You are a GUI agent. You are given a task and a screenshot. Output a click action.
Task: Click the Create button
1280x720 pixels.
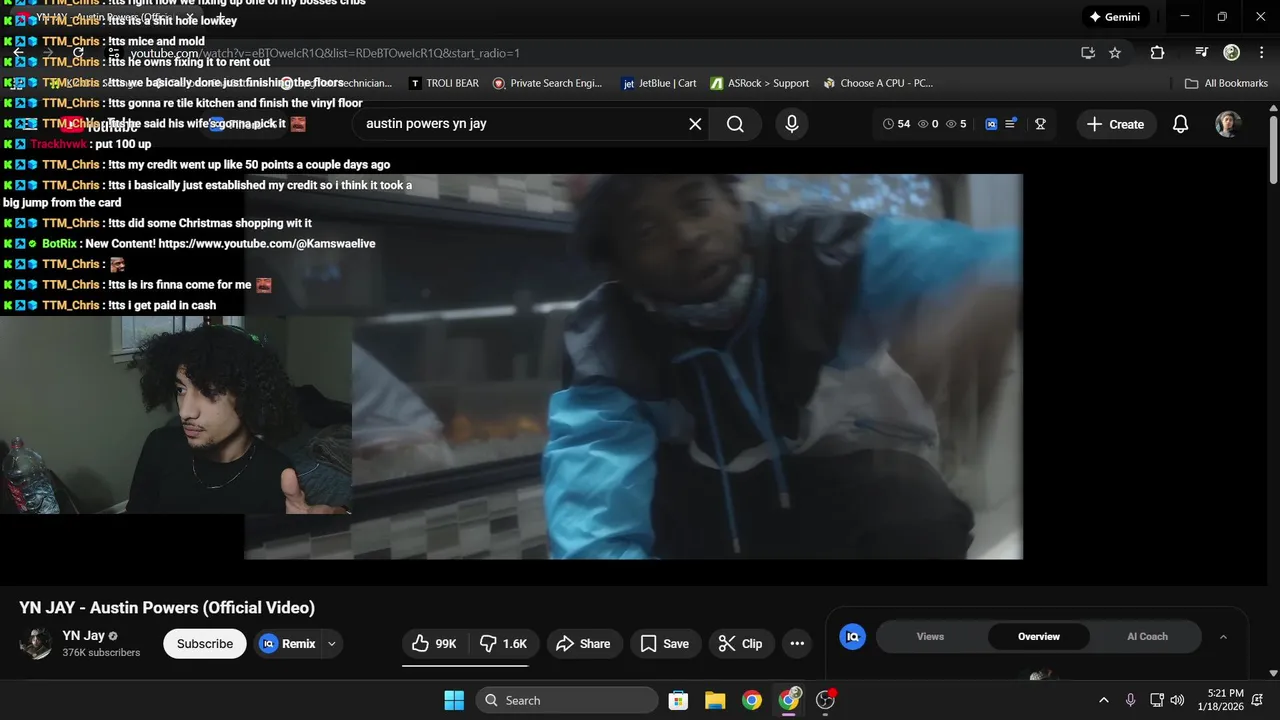coord(1116,124)
